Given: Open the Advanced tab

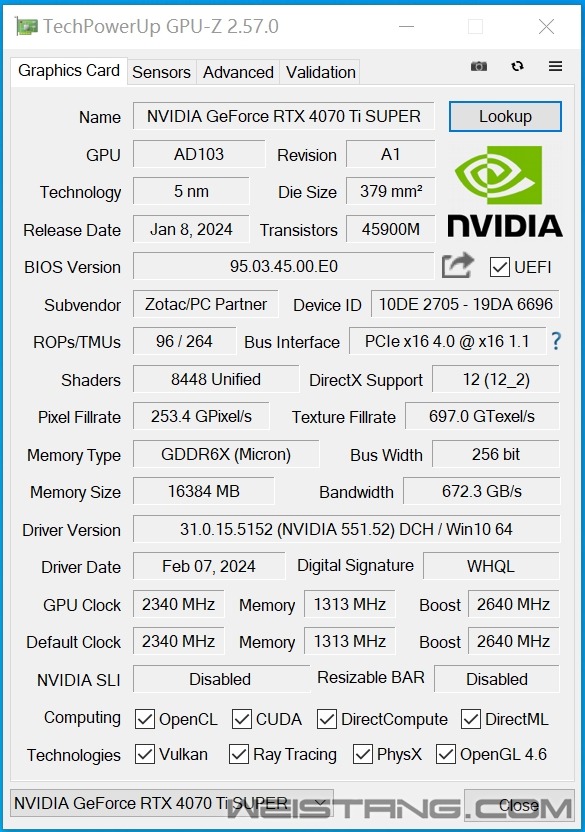Looking at the screenshot, I should click(x=238, y=72).
